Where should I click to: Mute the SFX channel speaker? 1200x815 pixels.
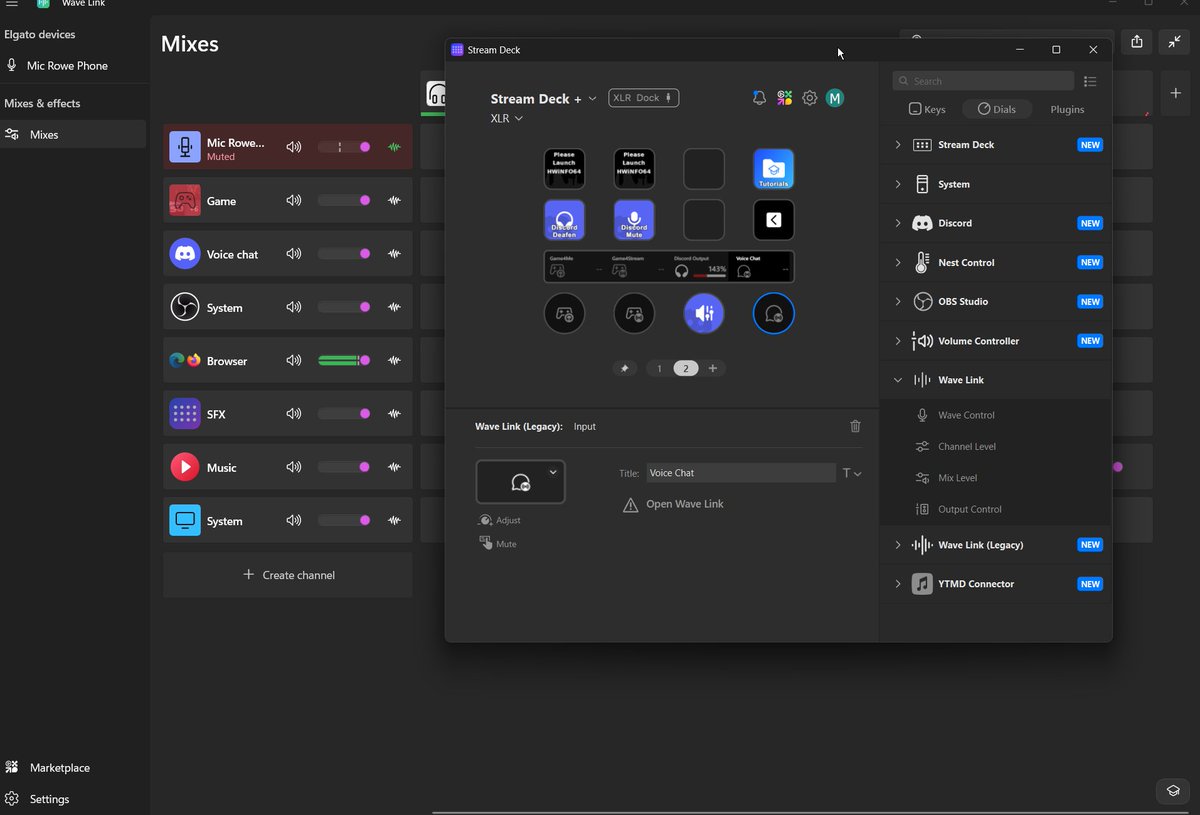pos(294,414)
